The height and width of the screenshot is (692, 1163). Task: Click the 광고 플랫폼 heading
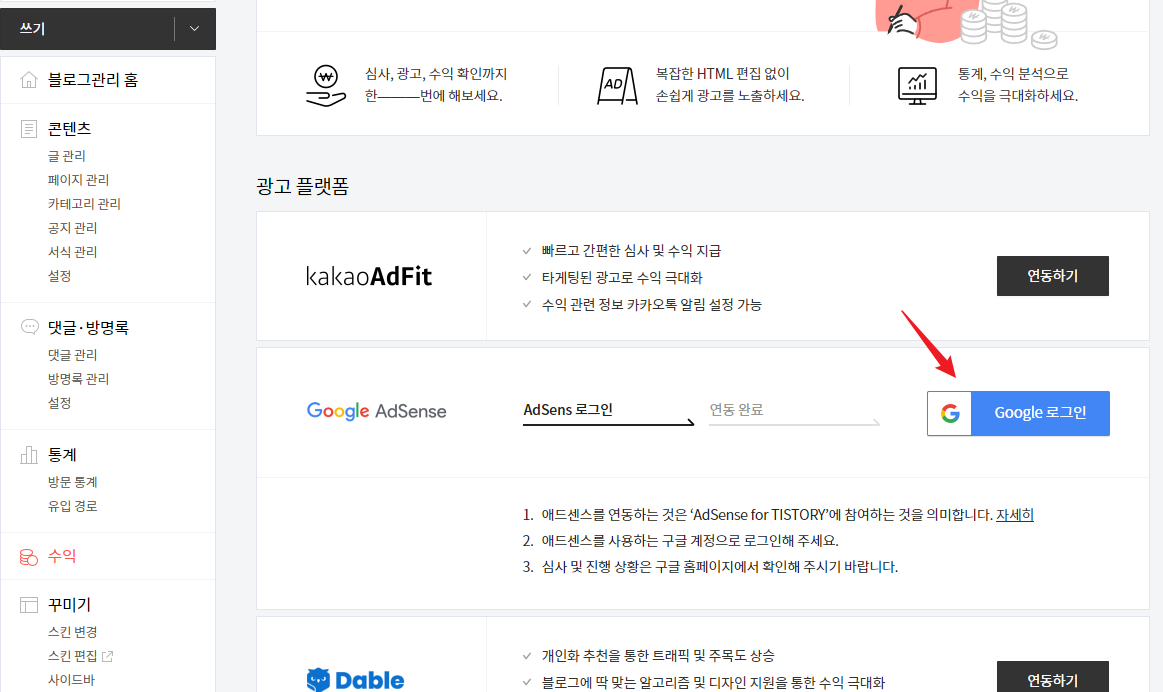click(x=303, y=186)
